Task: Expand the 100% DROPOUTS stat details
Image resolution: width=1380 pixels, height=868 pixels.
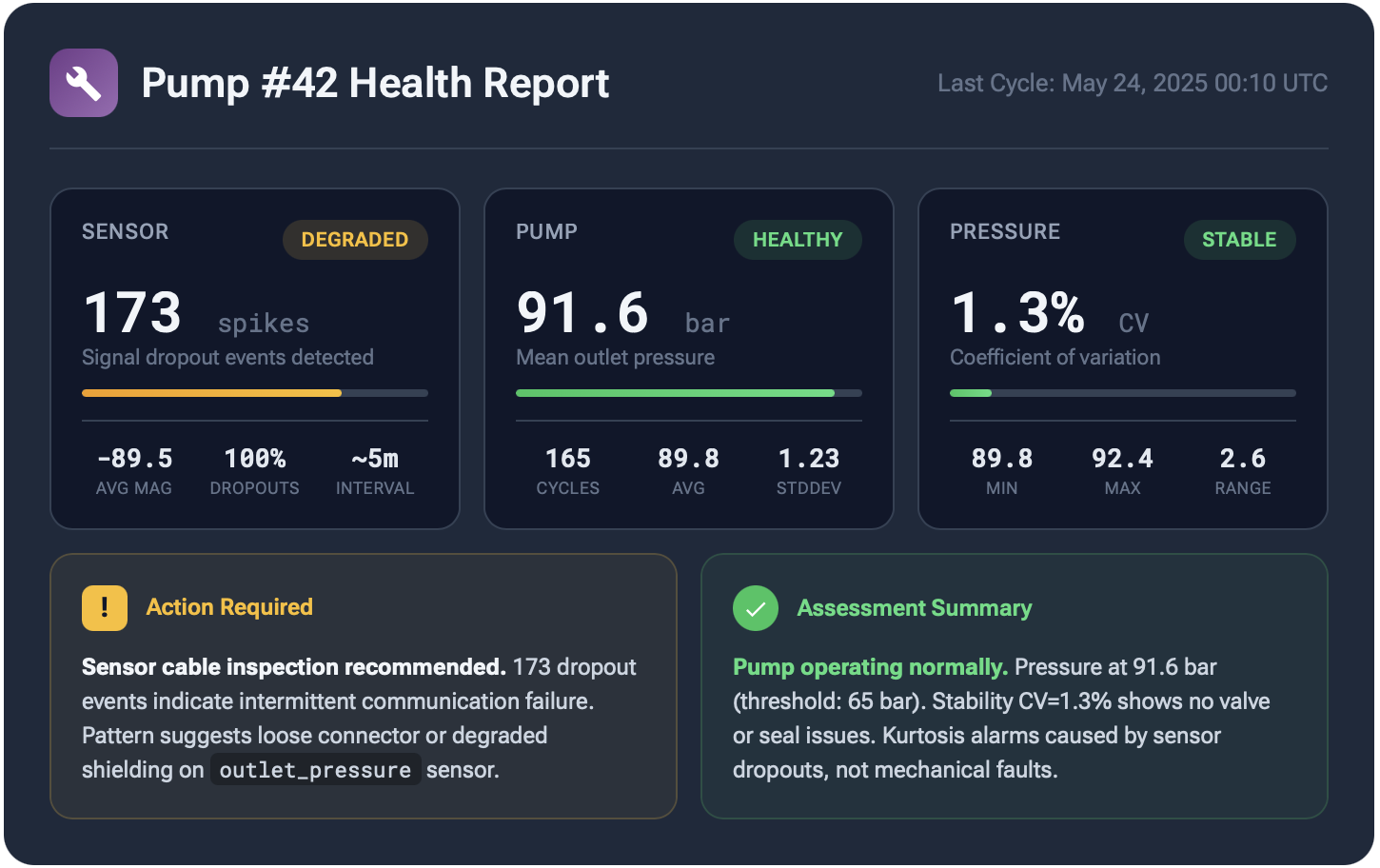Action: 254,469
